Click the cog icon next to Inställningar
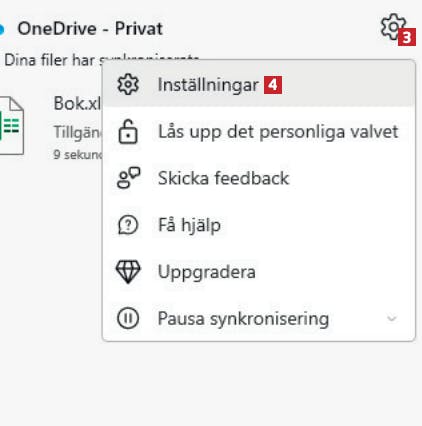Screen dimensions: 422x426 [x=128, y=85]
